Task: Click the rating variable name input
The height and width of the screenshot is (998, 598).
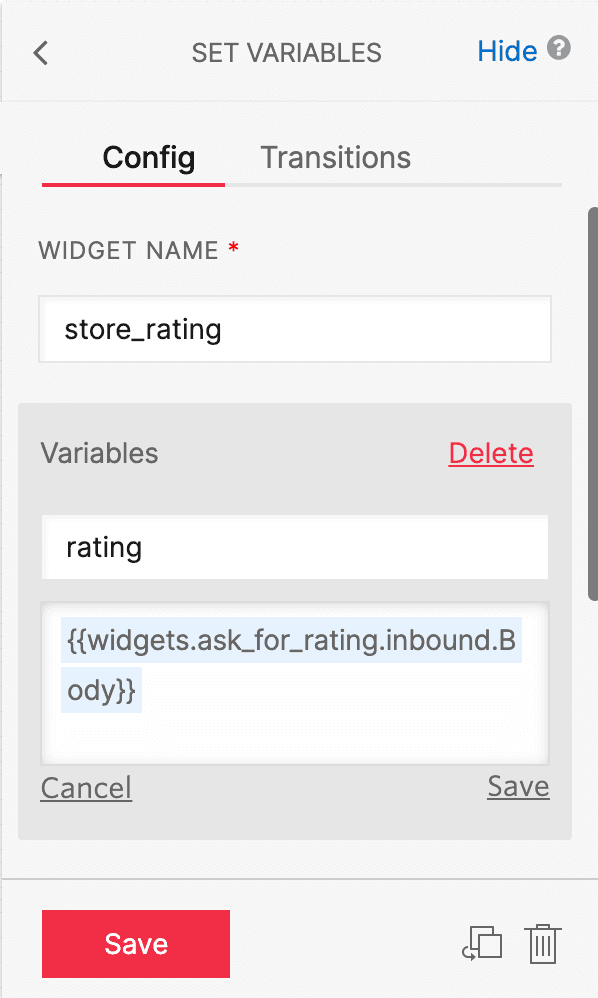Action: coord(295,547)
